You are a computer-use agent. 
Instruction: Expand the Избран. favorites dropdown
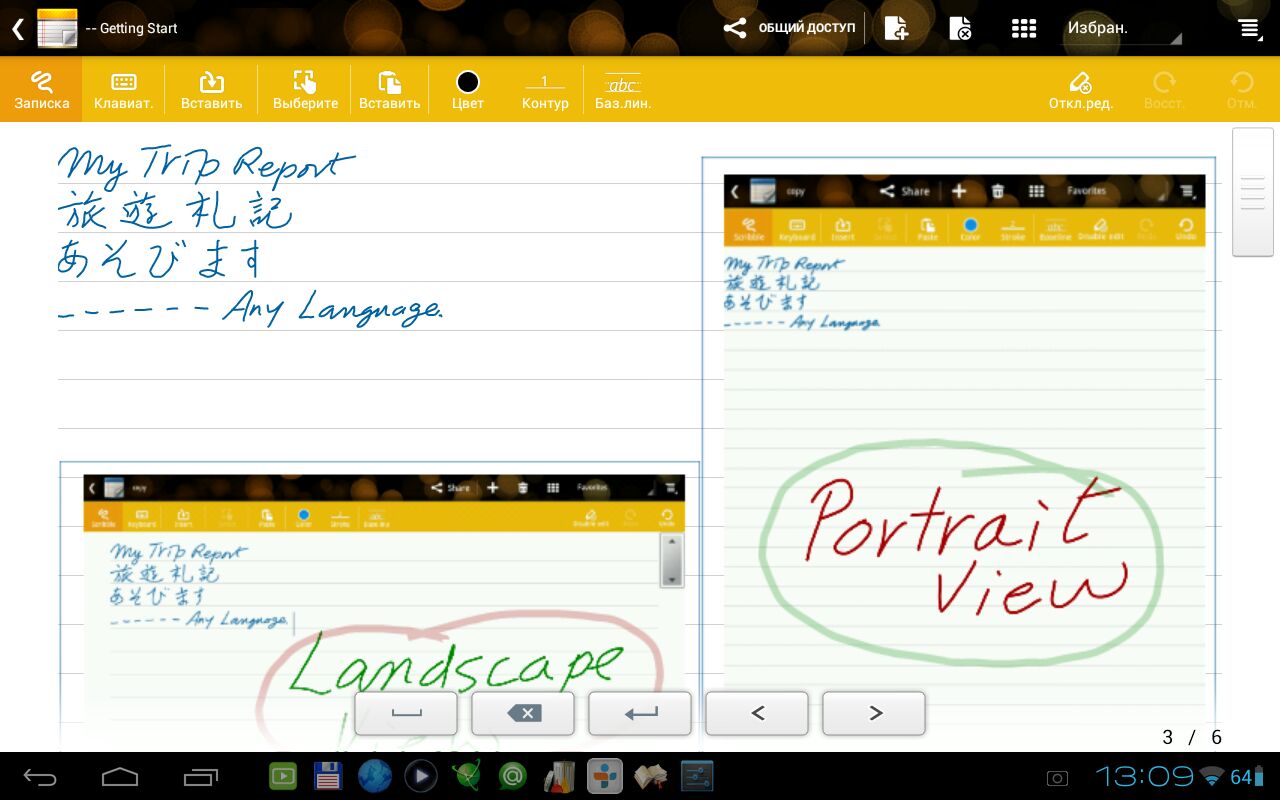(x=1120, y=29)
